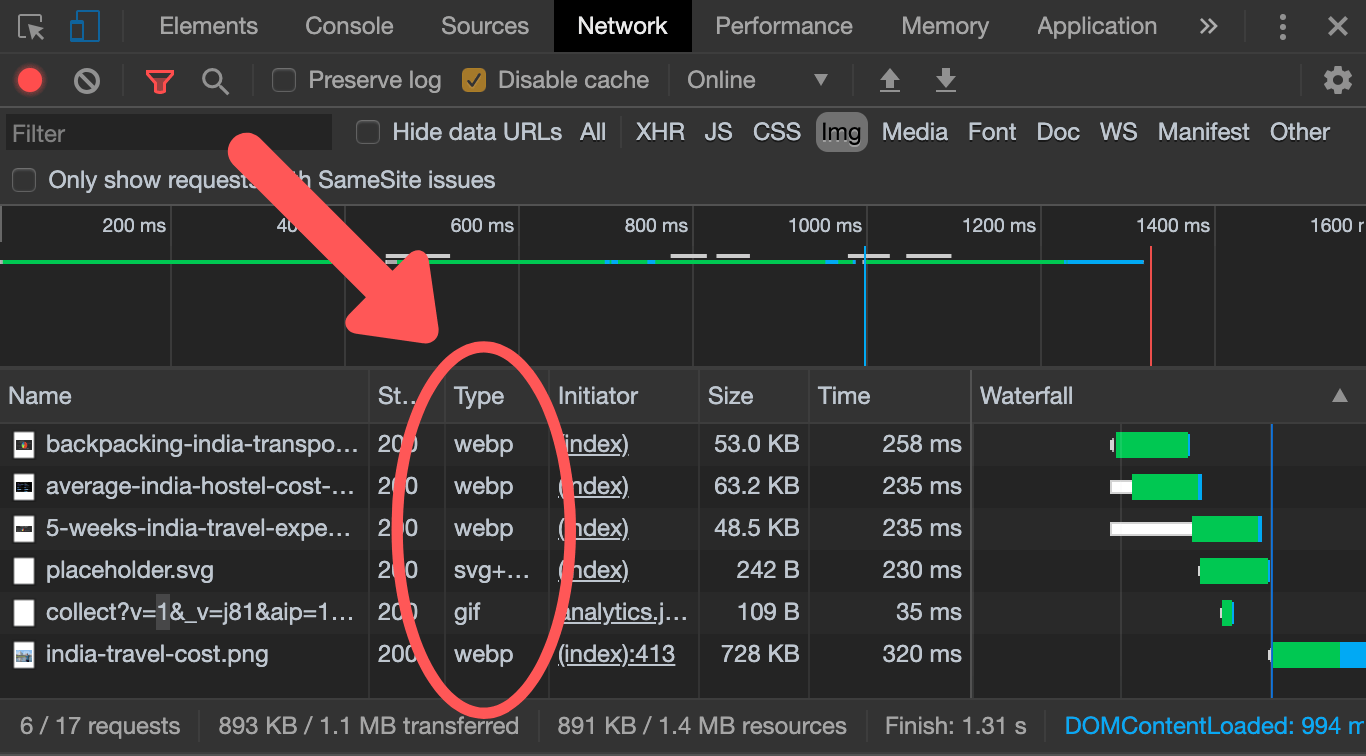Check Hide data URLs
The height and width of the screenshot is (756, 1366).
[x=368, y=131]
